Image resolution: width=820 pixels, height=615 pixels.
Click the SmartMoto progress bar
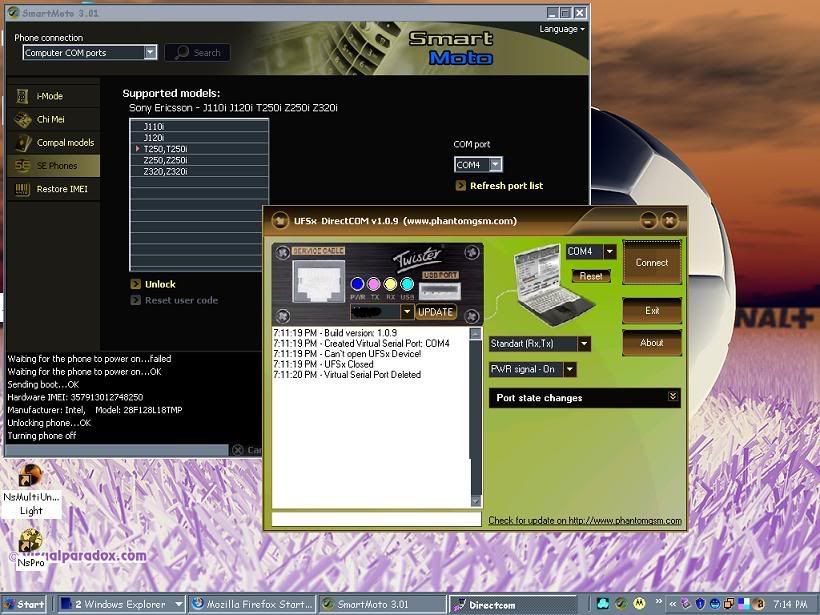[x=117, y=450]
